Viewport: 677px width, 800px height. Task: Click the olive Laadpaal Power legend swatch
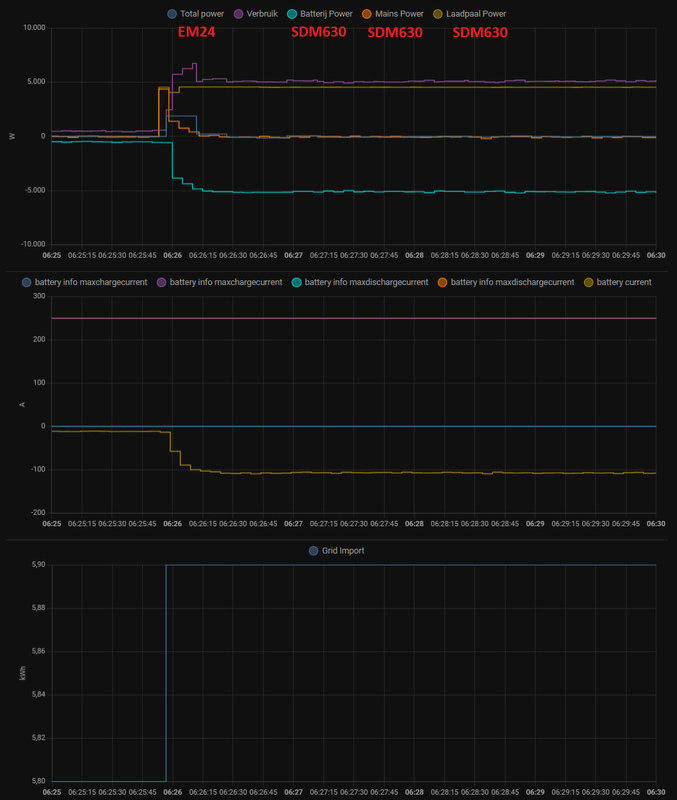tap(438, 14)
